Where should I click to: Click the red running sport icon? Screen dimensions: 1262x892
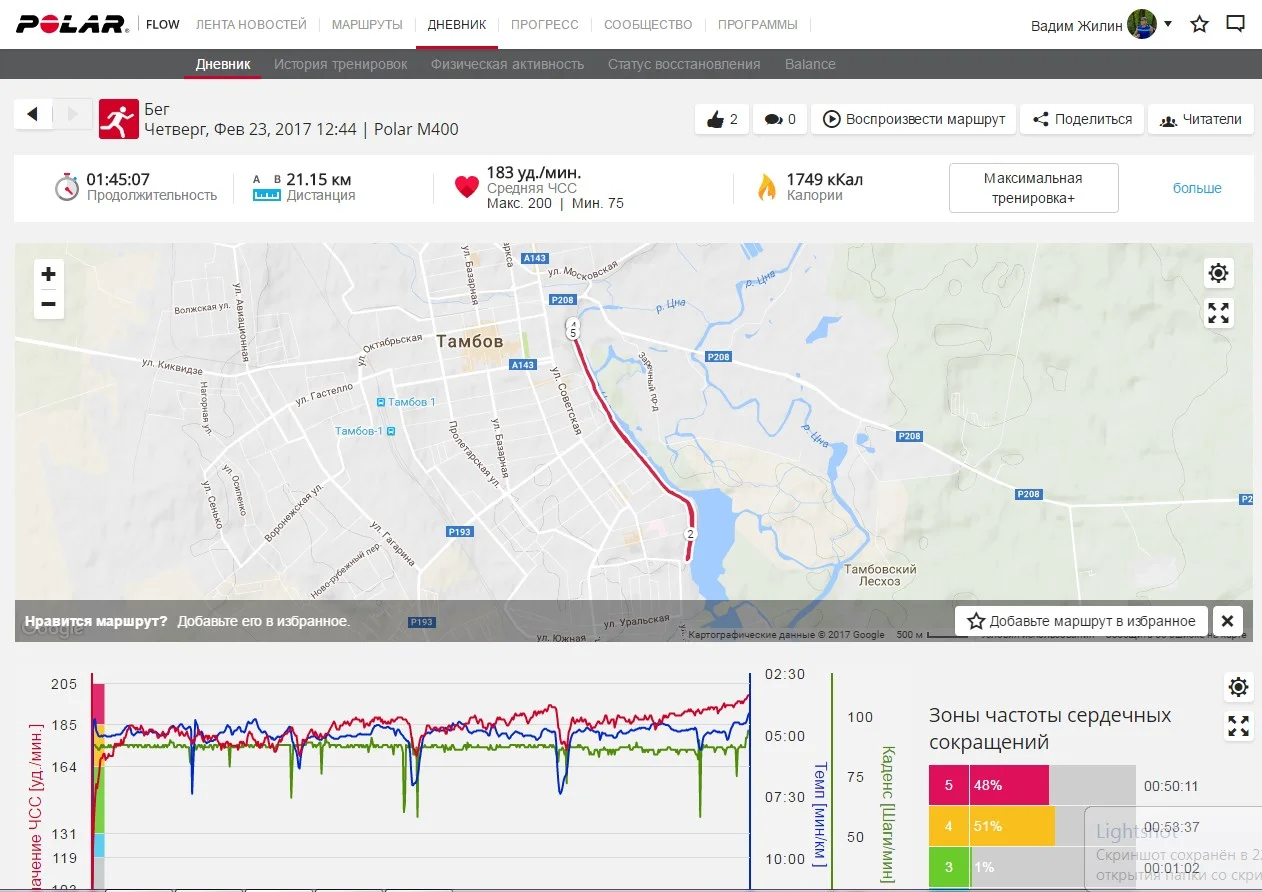point(118,118)
